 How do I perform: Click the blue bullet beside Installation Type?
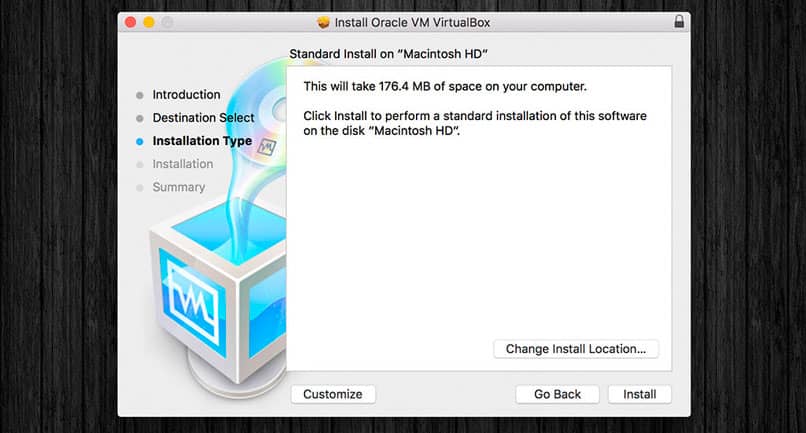[x=140, y=141]
